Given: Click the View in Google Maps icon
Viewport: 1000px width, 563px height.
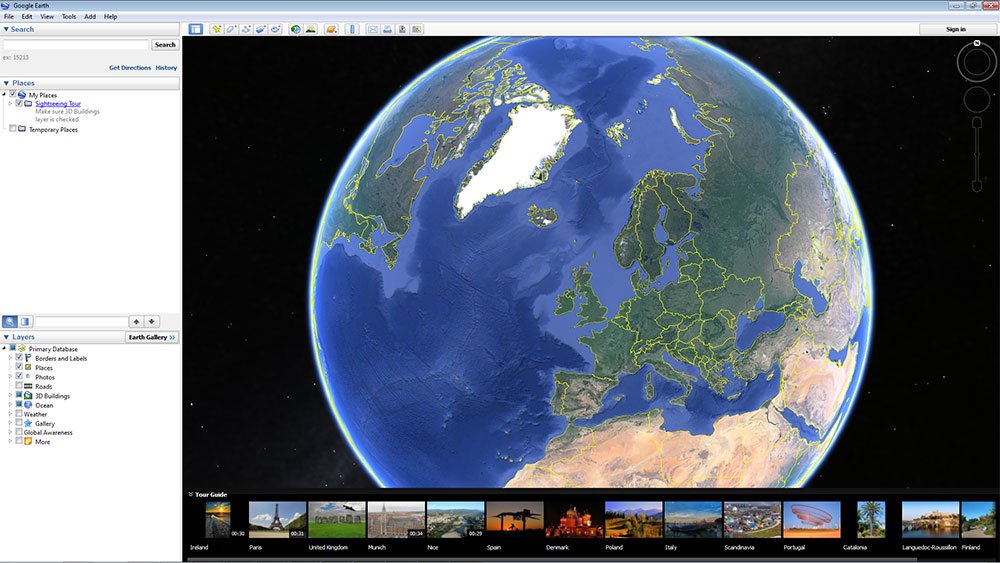Looking at the screenshot, I should (417, 29).
